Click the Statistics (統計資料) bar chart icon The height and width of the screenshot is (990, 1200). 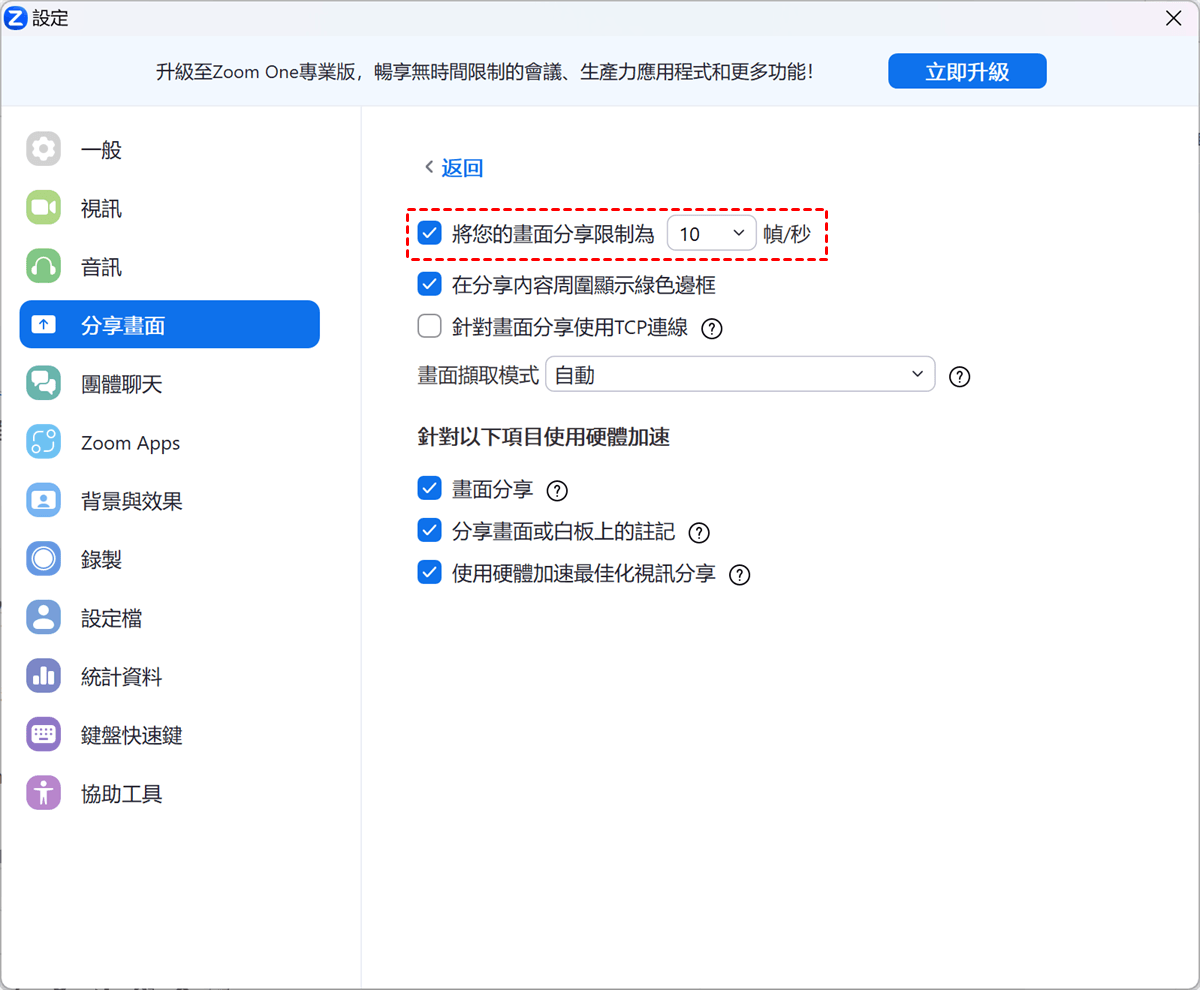pos(43,676)
